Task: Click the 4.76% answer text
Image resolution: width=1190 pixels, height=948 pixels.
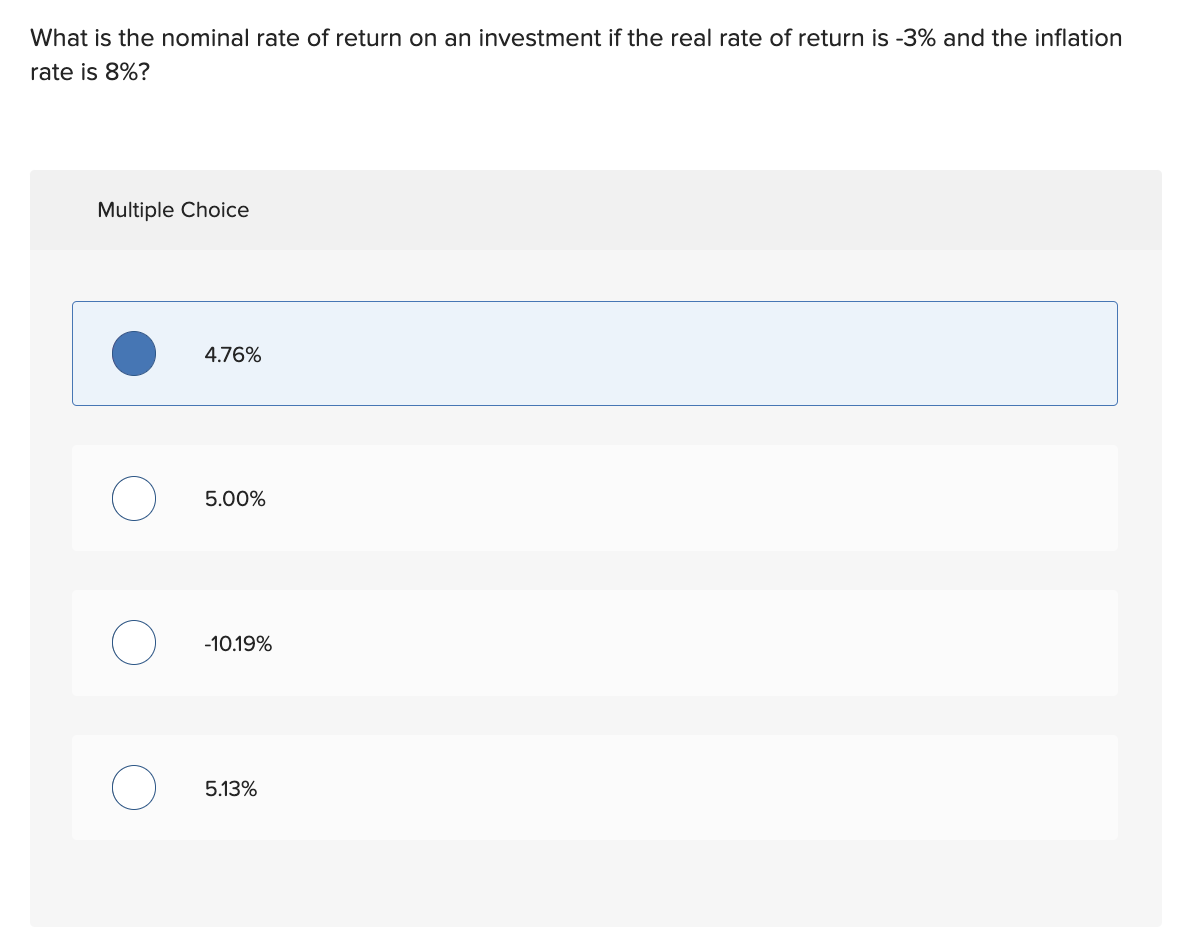Action: pos(233,355)
